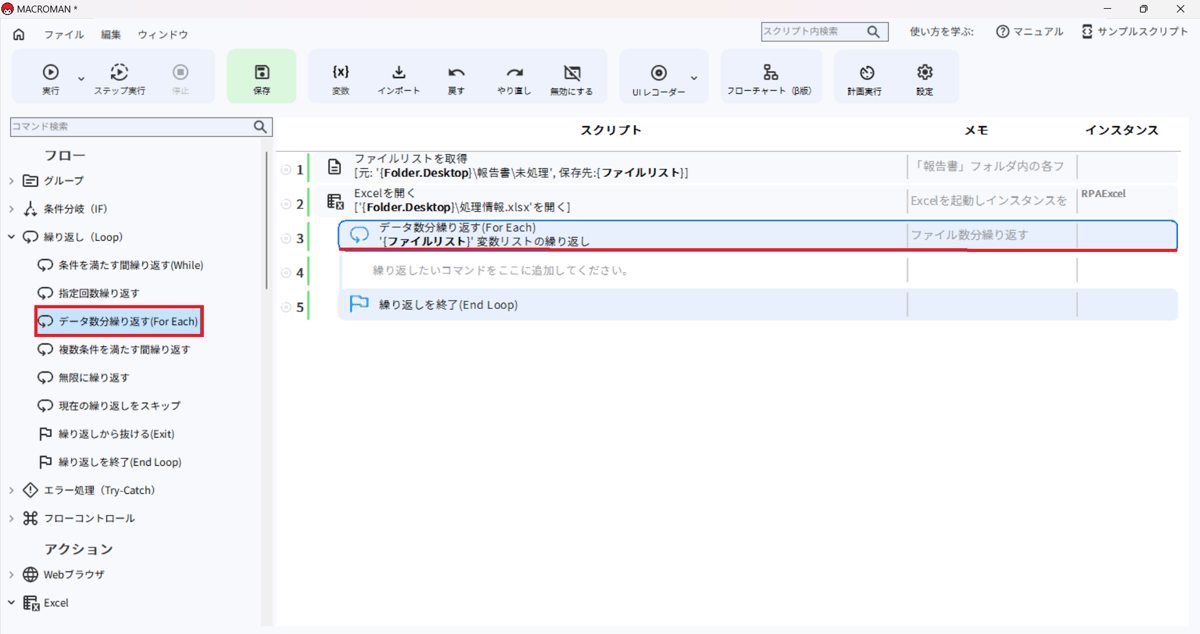Viewport: 1200px width, 634px height.
Task: Toggle the circle marker beside row 5
Action: click(x=286, y=307)
